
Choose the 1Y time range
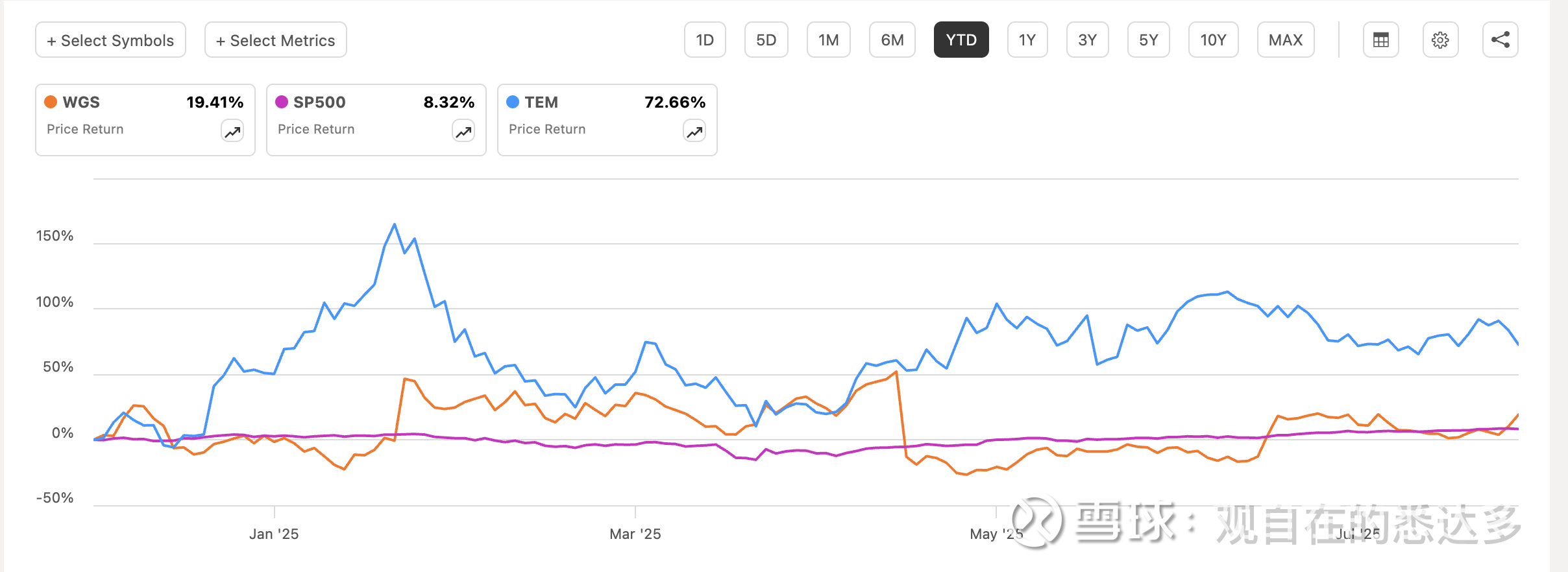click(1027, 40)
